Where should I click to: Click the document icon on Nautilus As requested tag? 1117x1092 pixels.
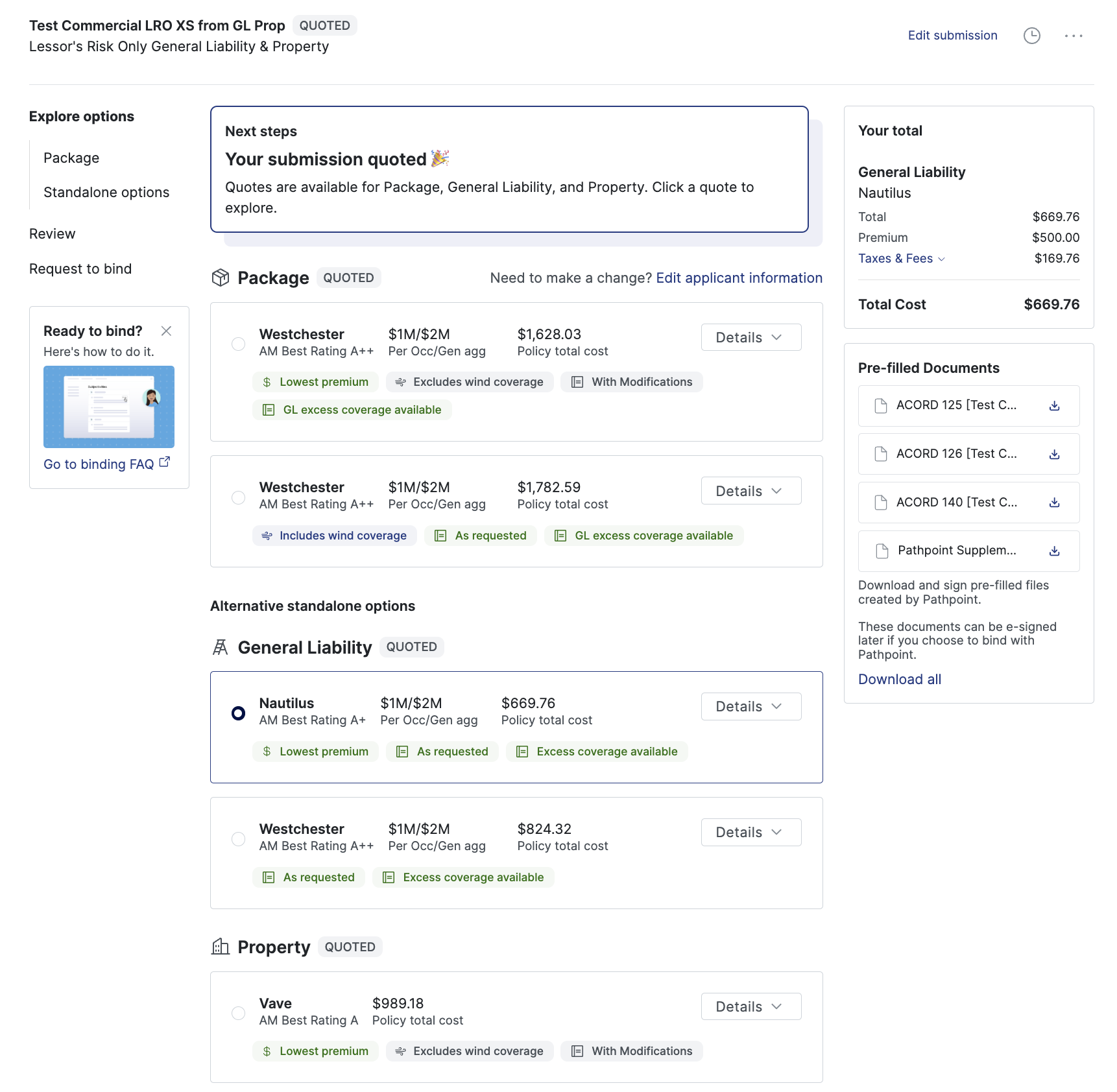pos(402,752)
